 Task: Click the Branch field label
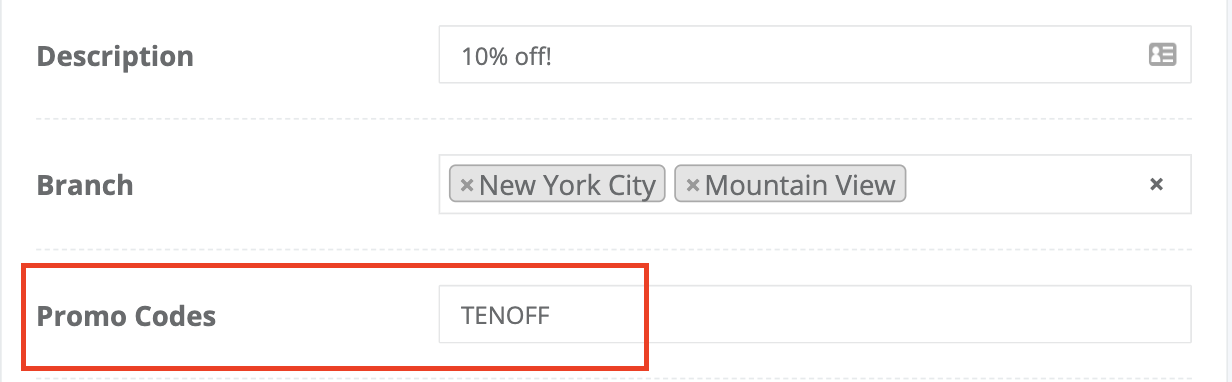coord(85,185)
